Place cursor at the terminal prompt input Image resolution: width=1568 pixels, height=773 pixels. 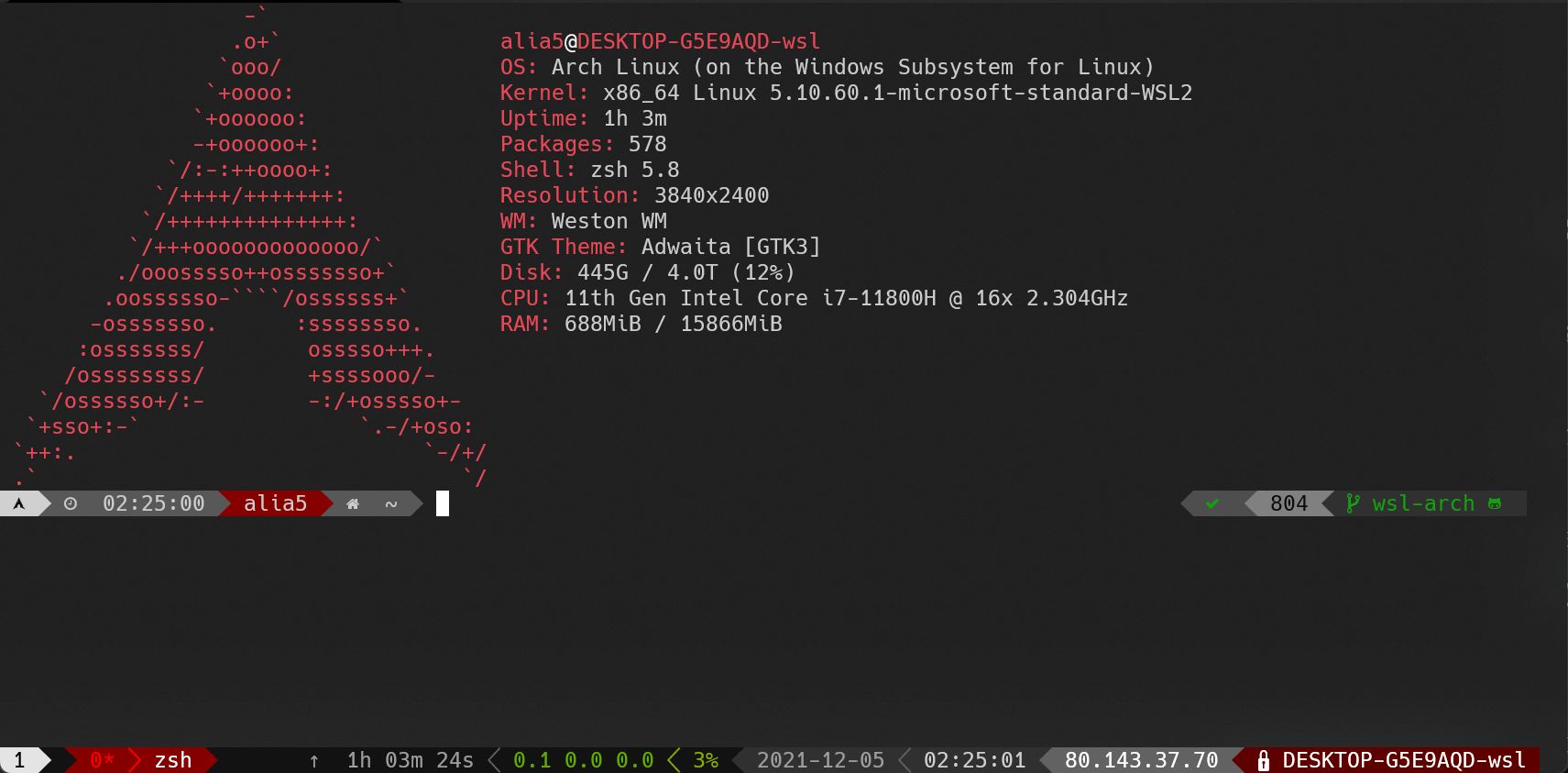443,503
